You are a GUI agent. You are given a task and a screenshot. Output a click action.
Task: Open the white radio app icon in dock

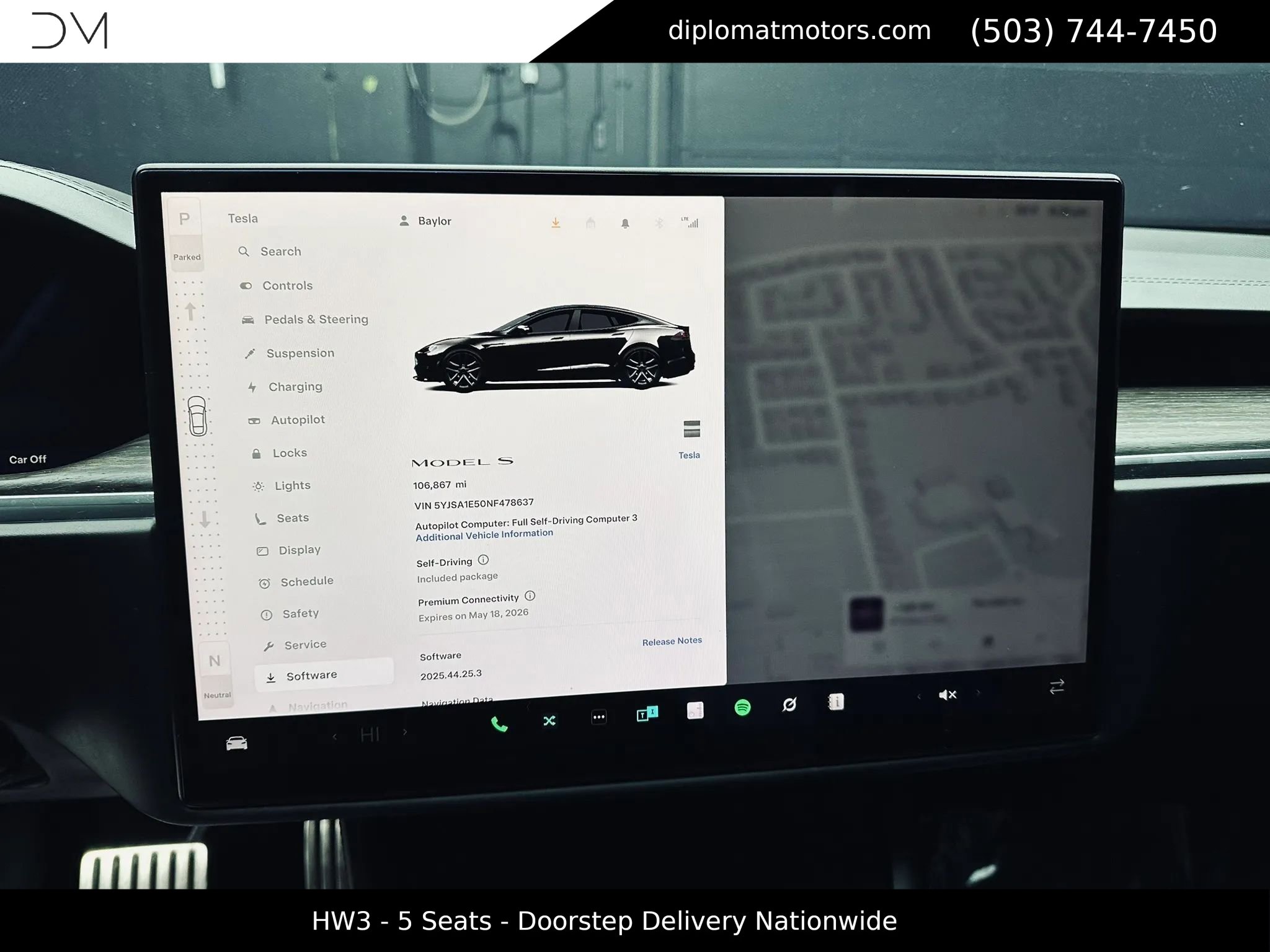click(x=695, y=710)
